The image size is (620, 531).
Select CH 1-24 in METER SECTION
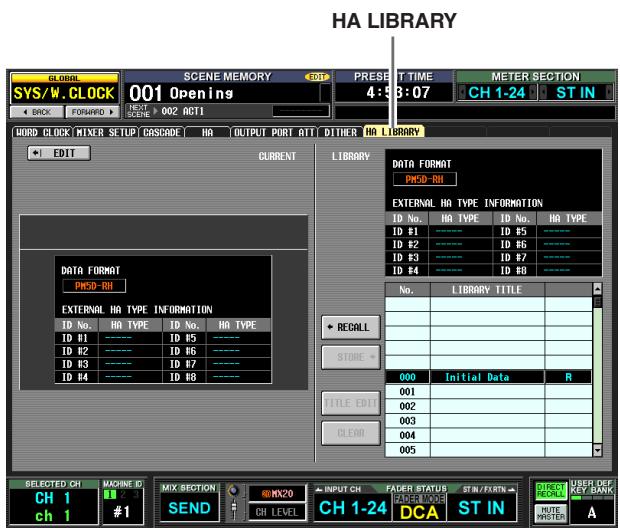click(x=497, y=93)
